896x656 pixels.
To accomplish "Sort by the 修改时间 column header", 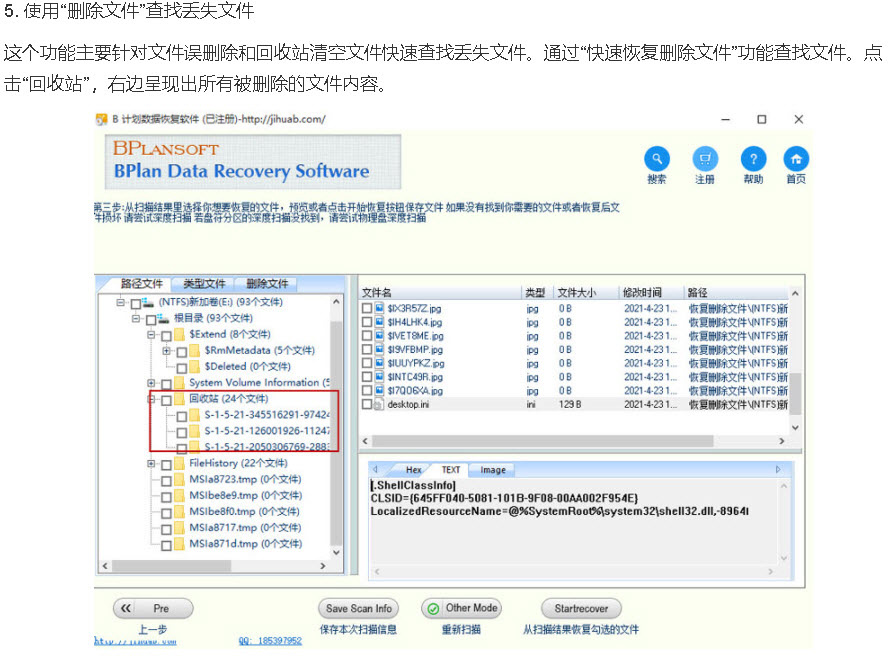I will (x=651, y=293).
